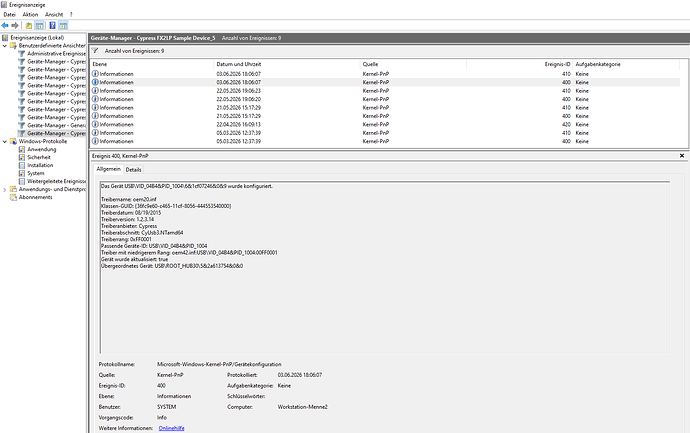Click info icon of the 22.05.2026 19:06:23 event
The image size is (690, 433).
[x=95, y=91]
